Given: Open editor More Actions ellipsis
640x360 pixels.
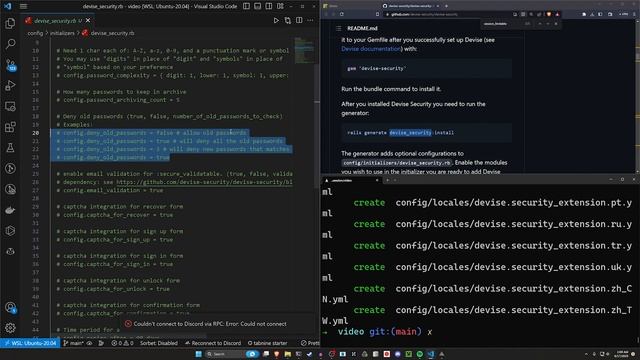Looking at the screenshot, I should tap(310, 20).
